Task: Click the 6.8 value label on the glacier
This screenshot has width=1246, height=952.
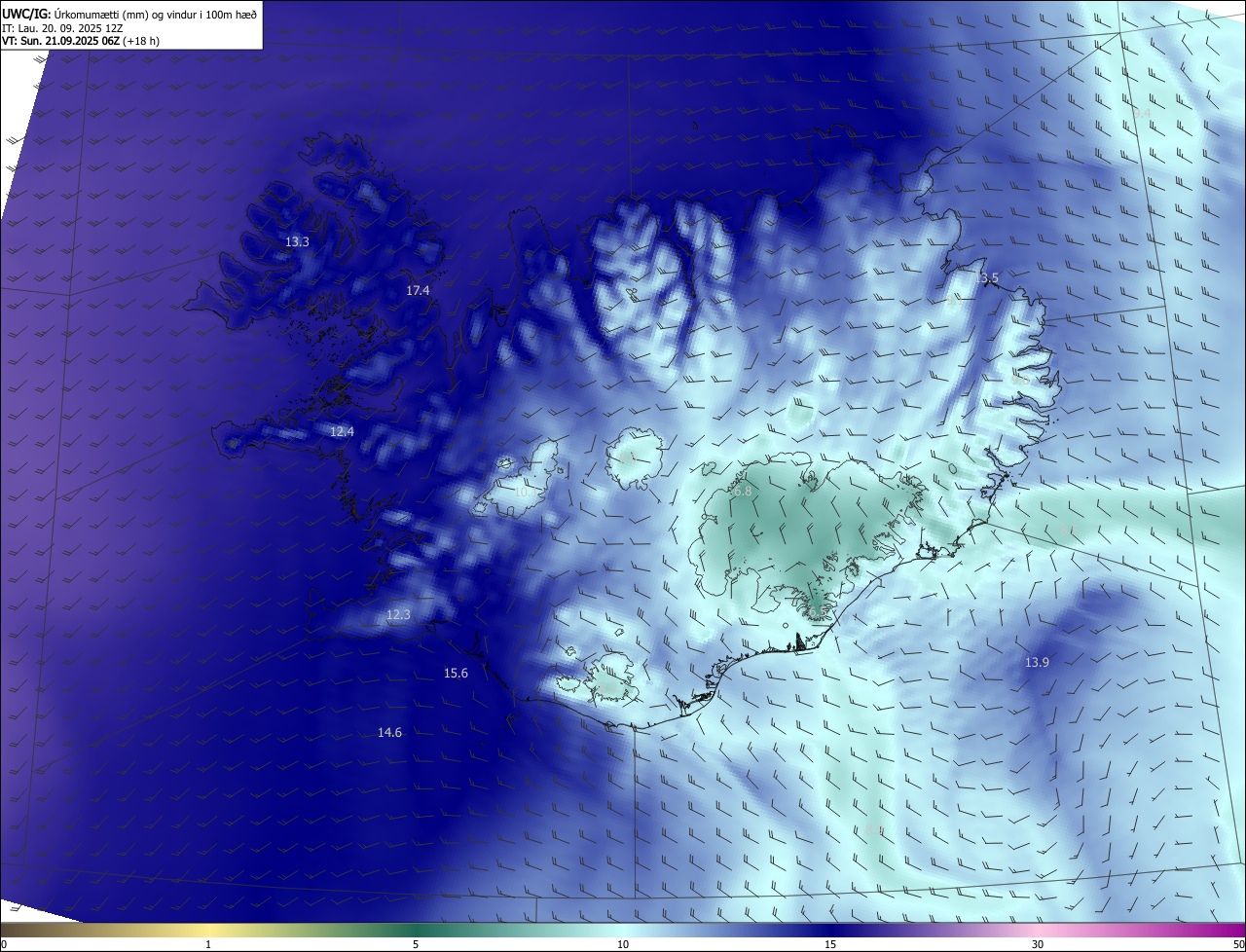Action: click(x=742, y=491)
